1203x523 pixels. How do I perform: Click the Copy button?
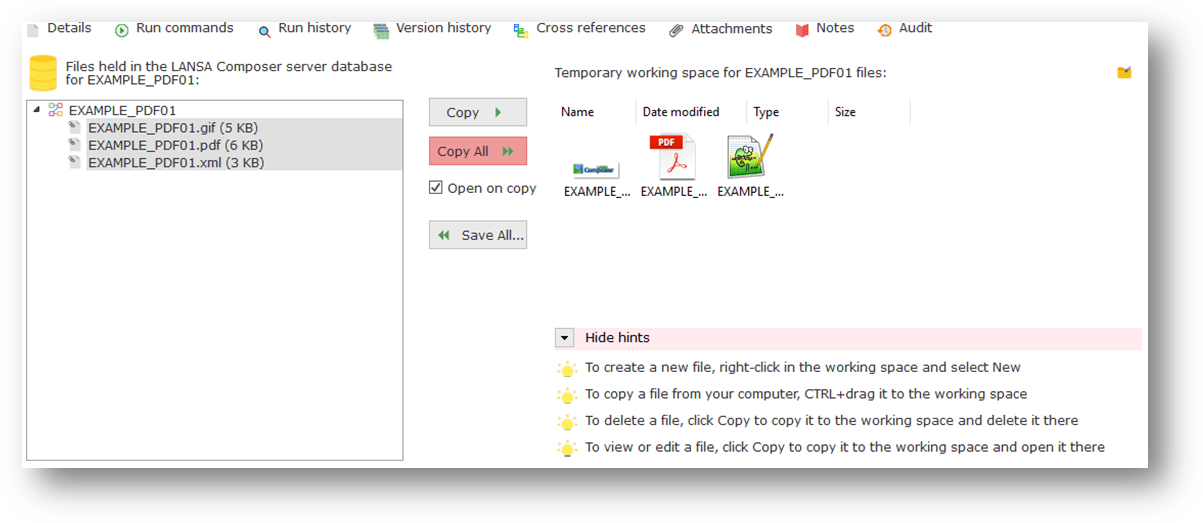coord(478,112)
